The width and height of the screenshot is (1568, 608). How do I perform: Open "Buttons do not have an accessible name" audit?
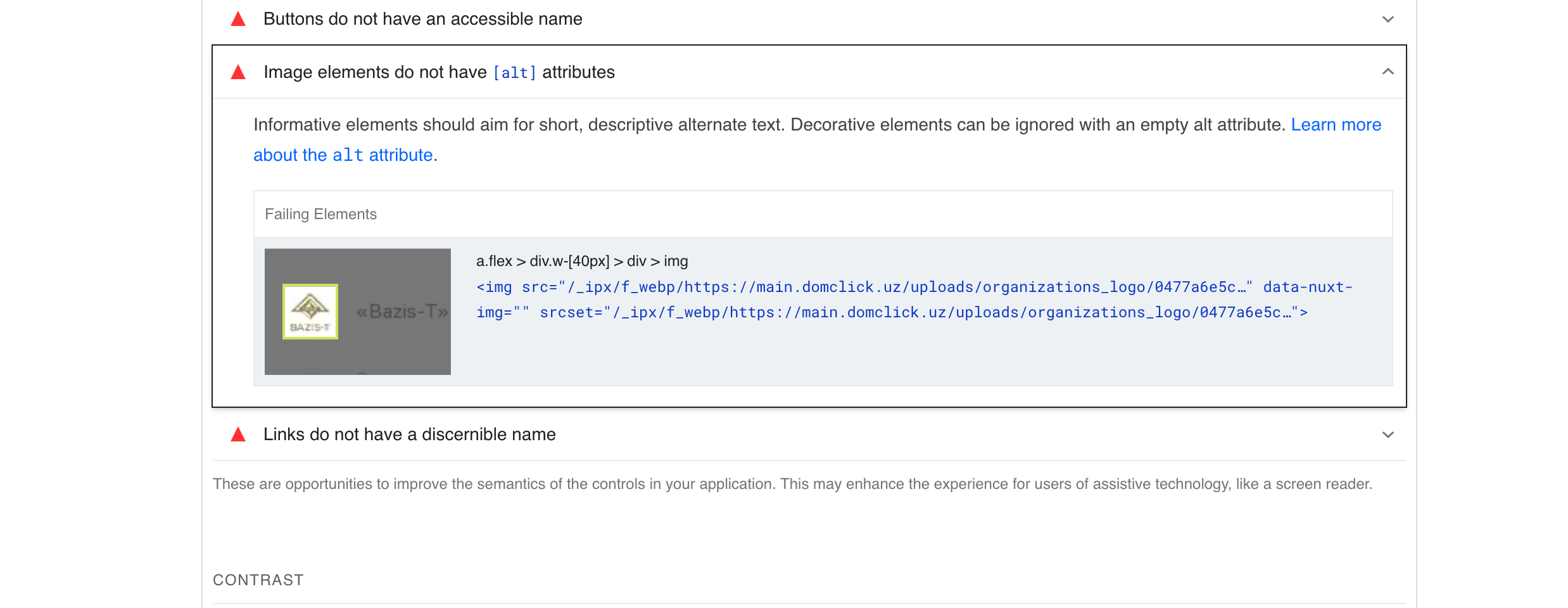(422, 19)
